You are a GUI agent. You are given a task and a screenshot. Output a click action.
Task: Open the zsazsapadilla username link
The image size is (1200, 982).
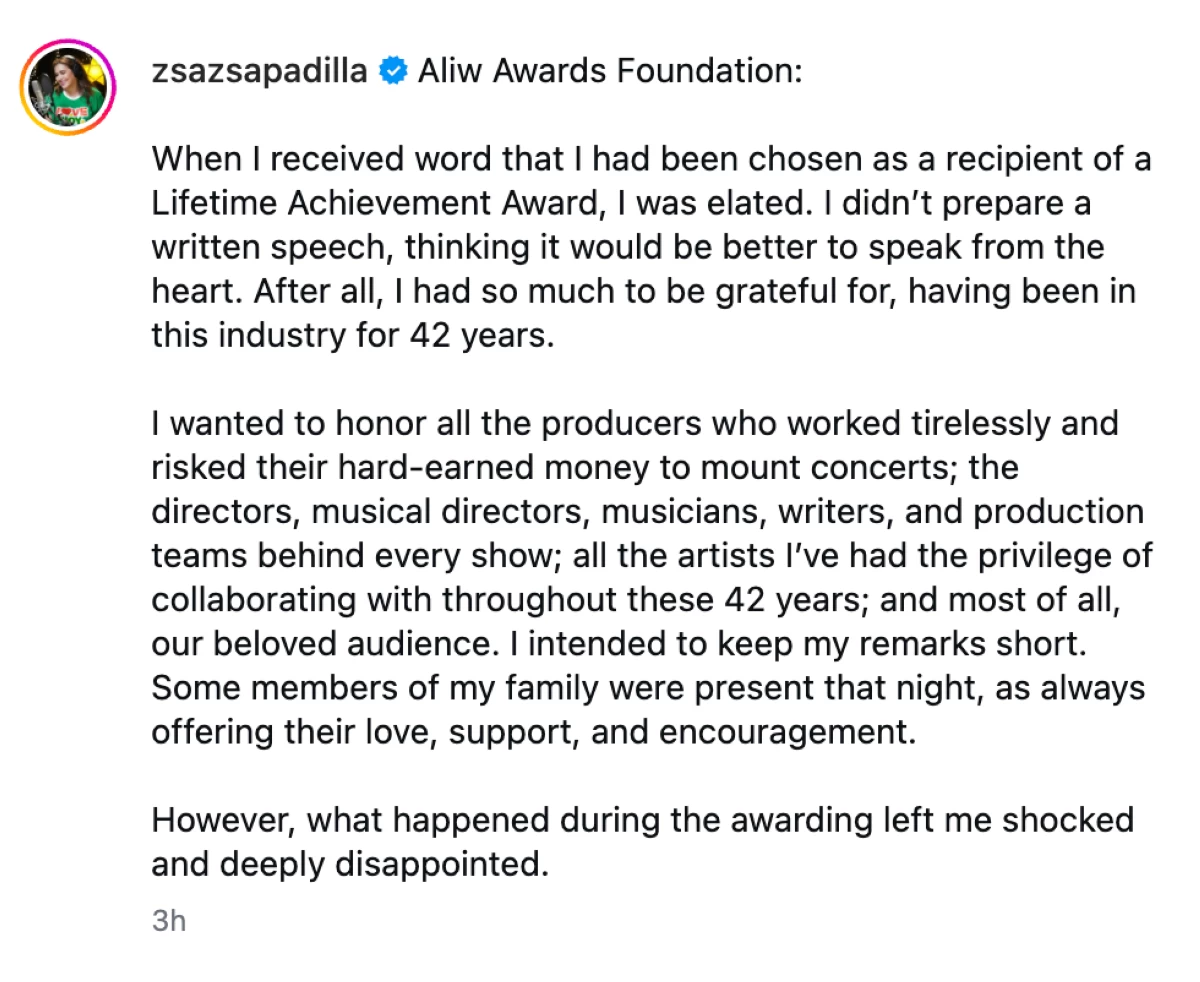[x=260, y=72]
